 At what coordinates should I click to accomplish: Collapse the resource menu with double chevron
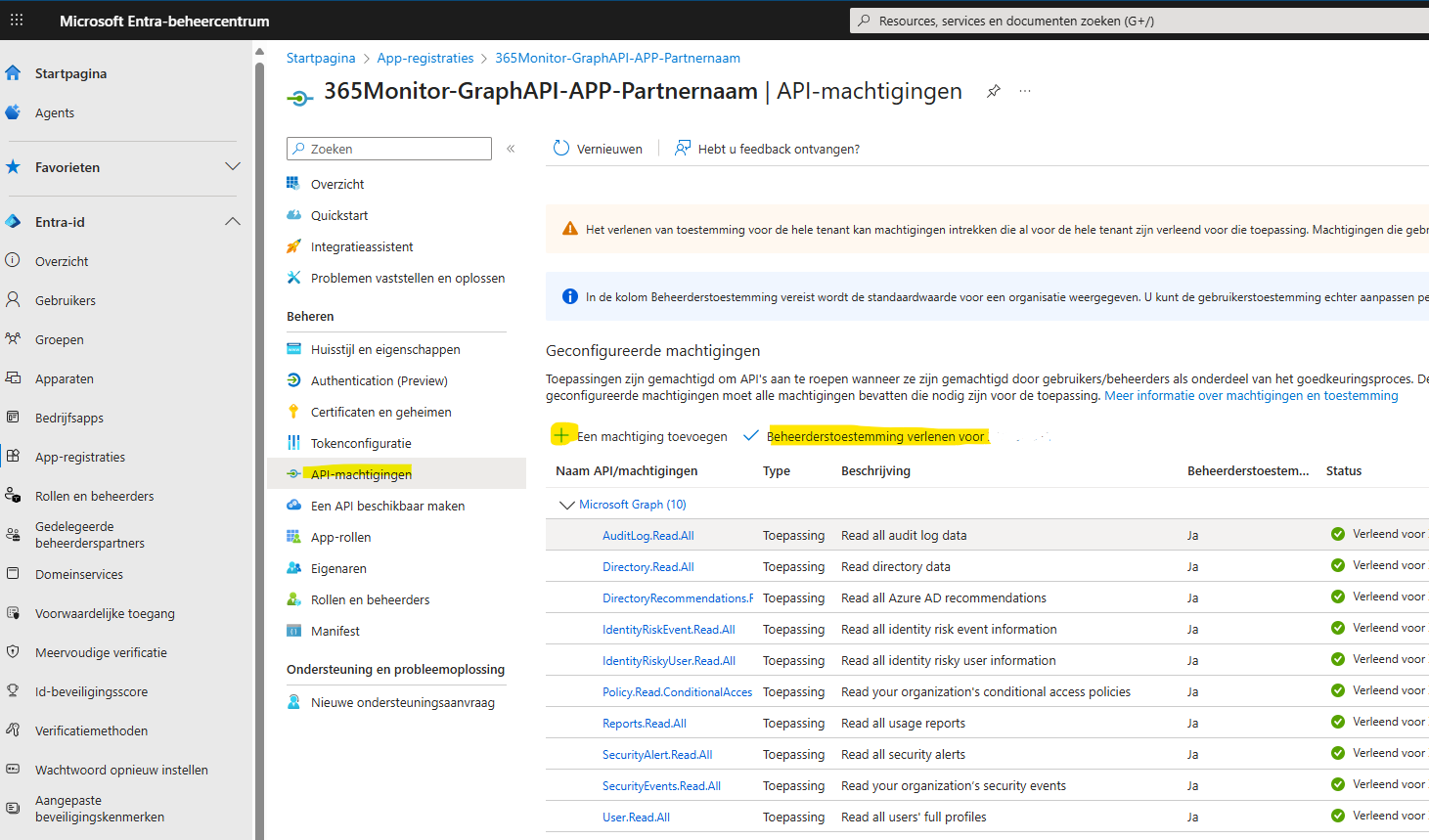point(511,149)
